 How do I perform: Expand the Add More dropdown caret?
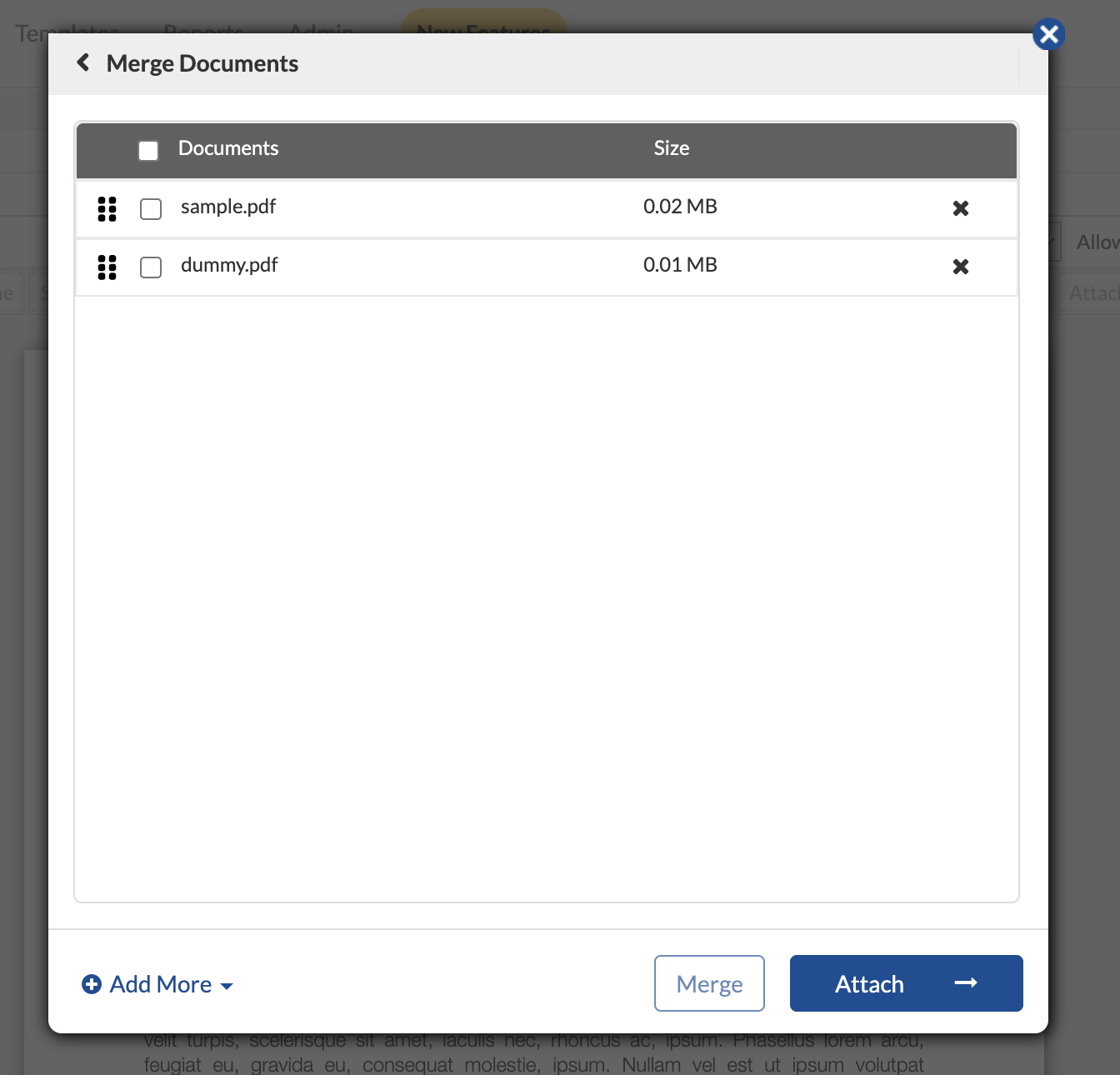[227, 986]
